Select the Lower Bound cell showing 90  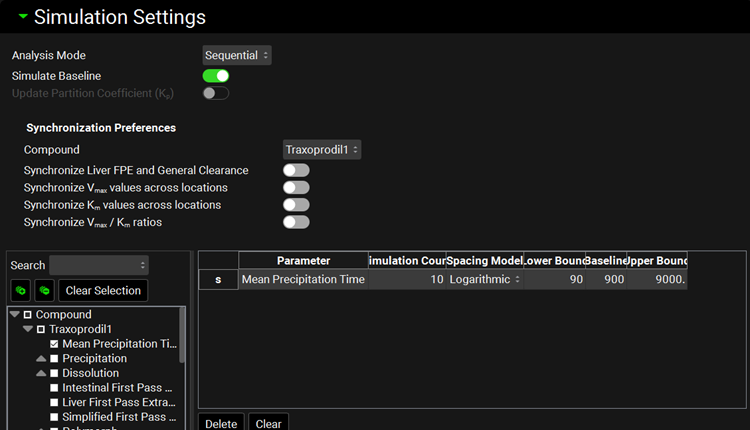[554, 280]
